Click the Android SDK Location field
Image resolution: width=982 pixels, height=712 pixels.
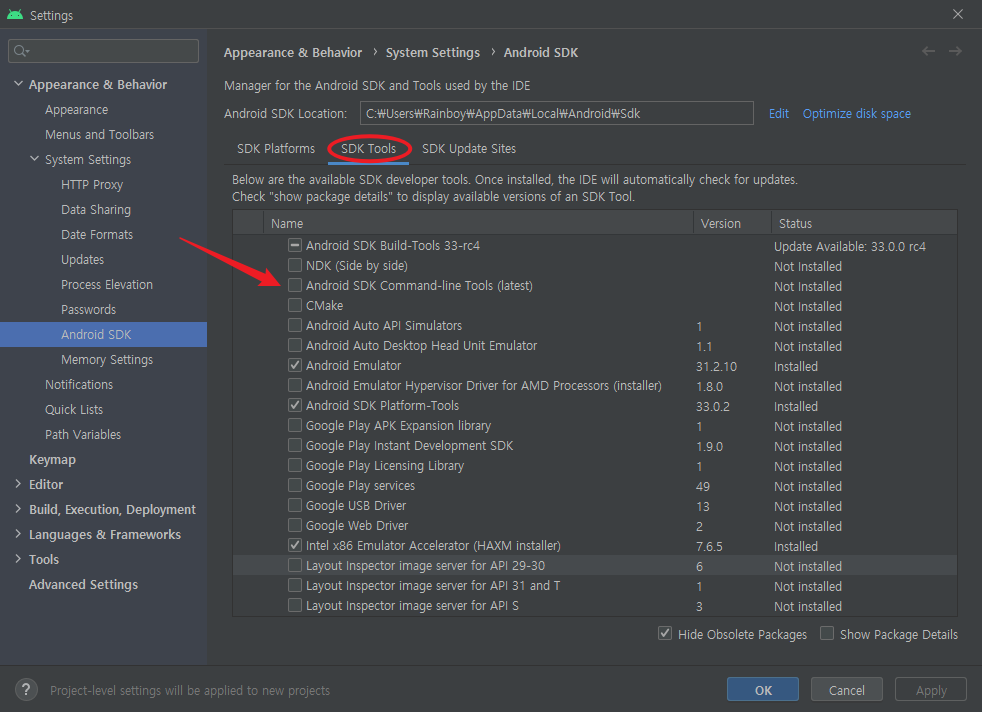557,113
